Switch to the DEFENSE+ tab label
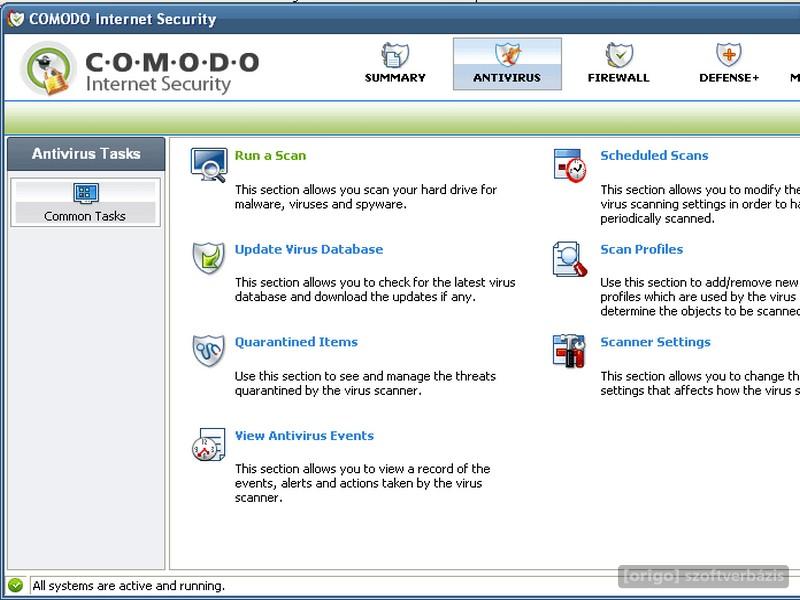This screenshot has width=800, height=600. tap(729, 78)
